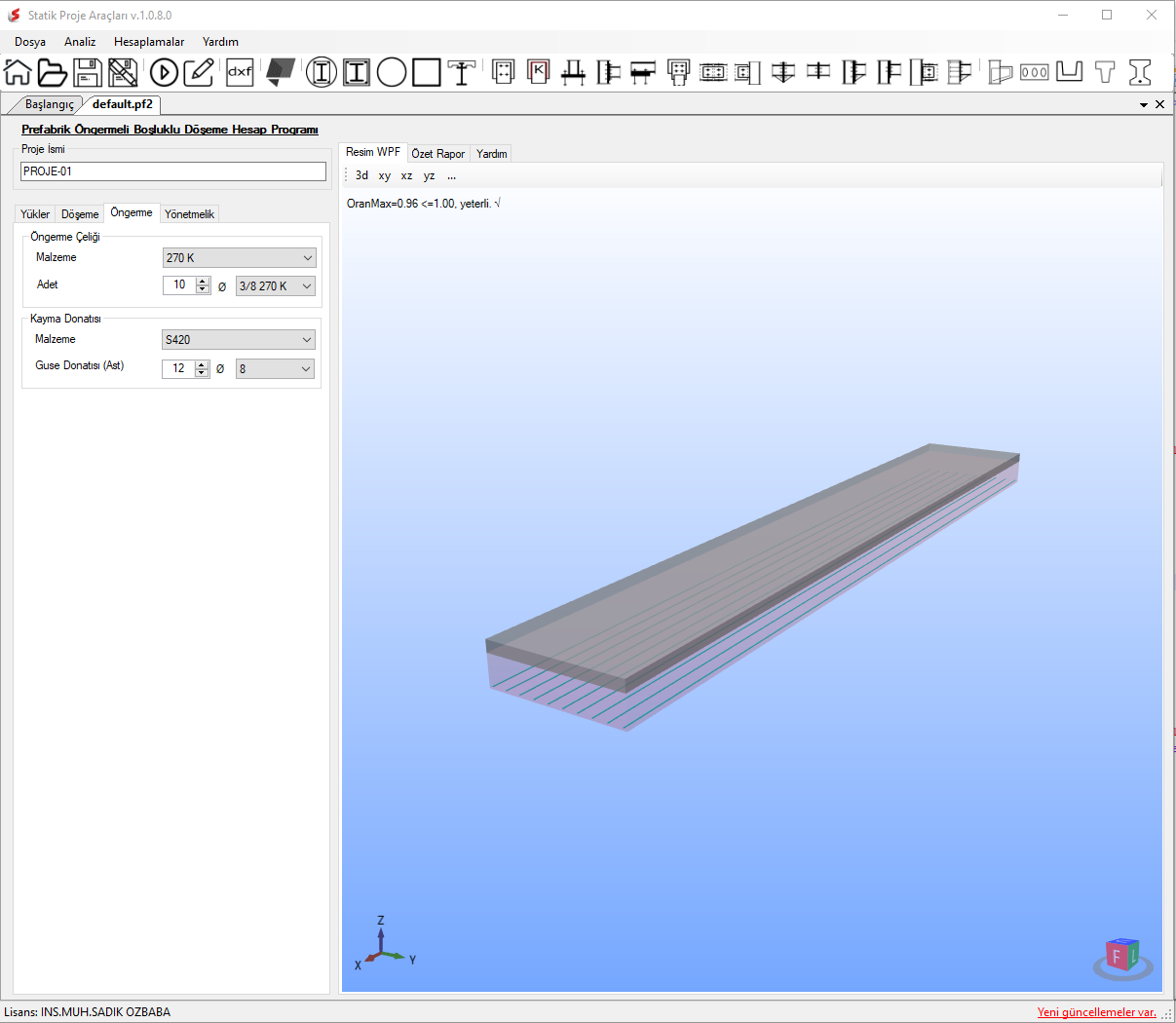Viewport: 1176px width, 1023px height.
Task: Click the '...' more options button in the viewer
Action: 451,175
